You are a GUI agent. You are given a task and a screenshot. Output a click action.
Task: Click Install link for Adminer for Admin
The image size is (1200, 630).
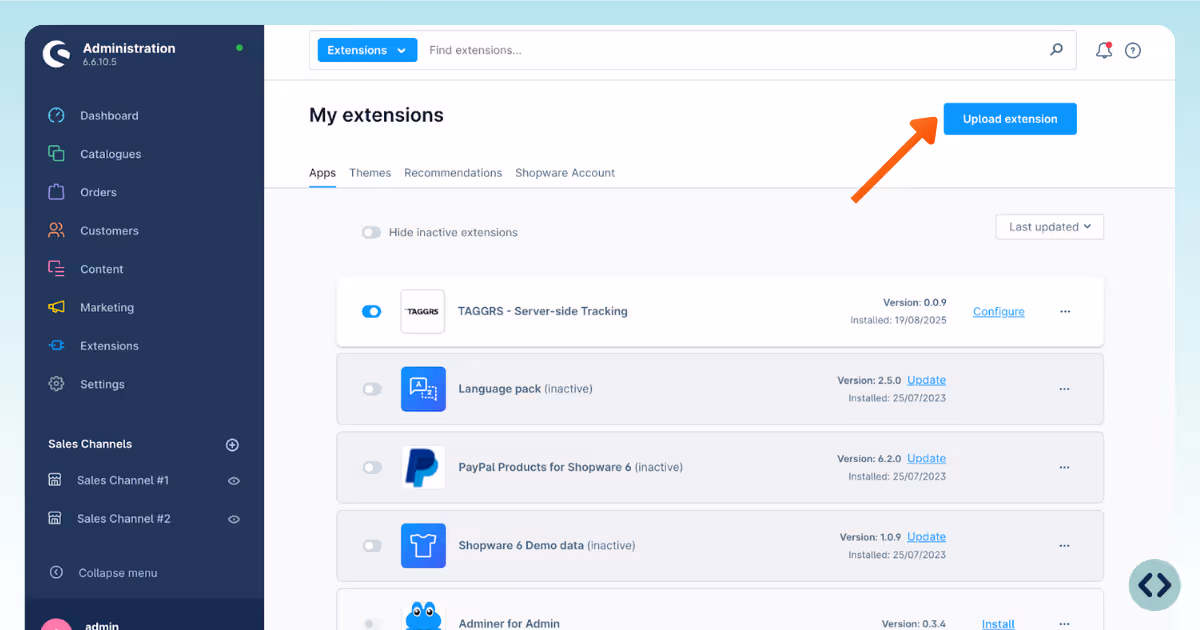(x=998, y=624)
